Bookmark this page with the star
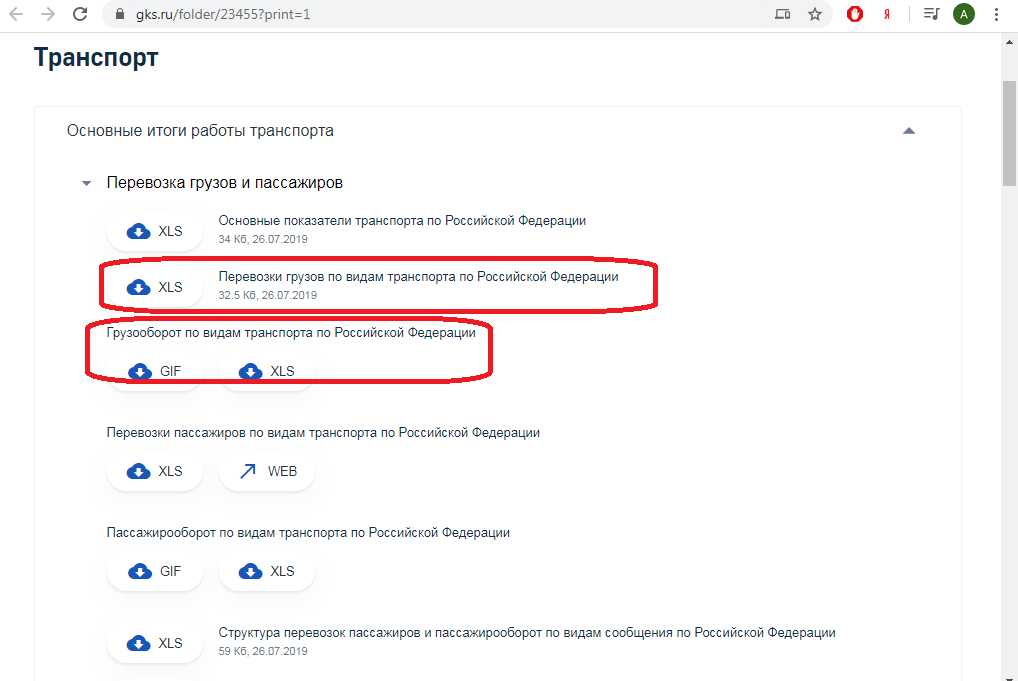1018x681 pixels. tap(815, 14)
